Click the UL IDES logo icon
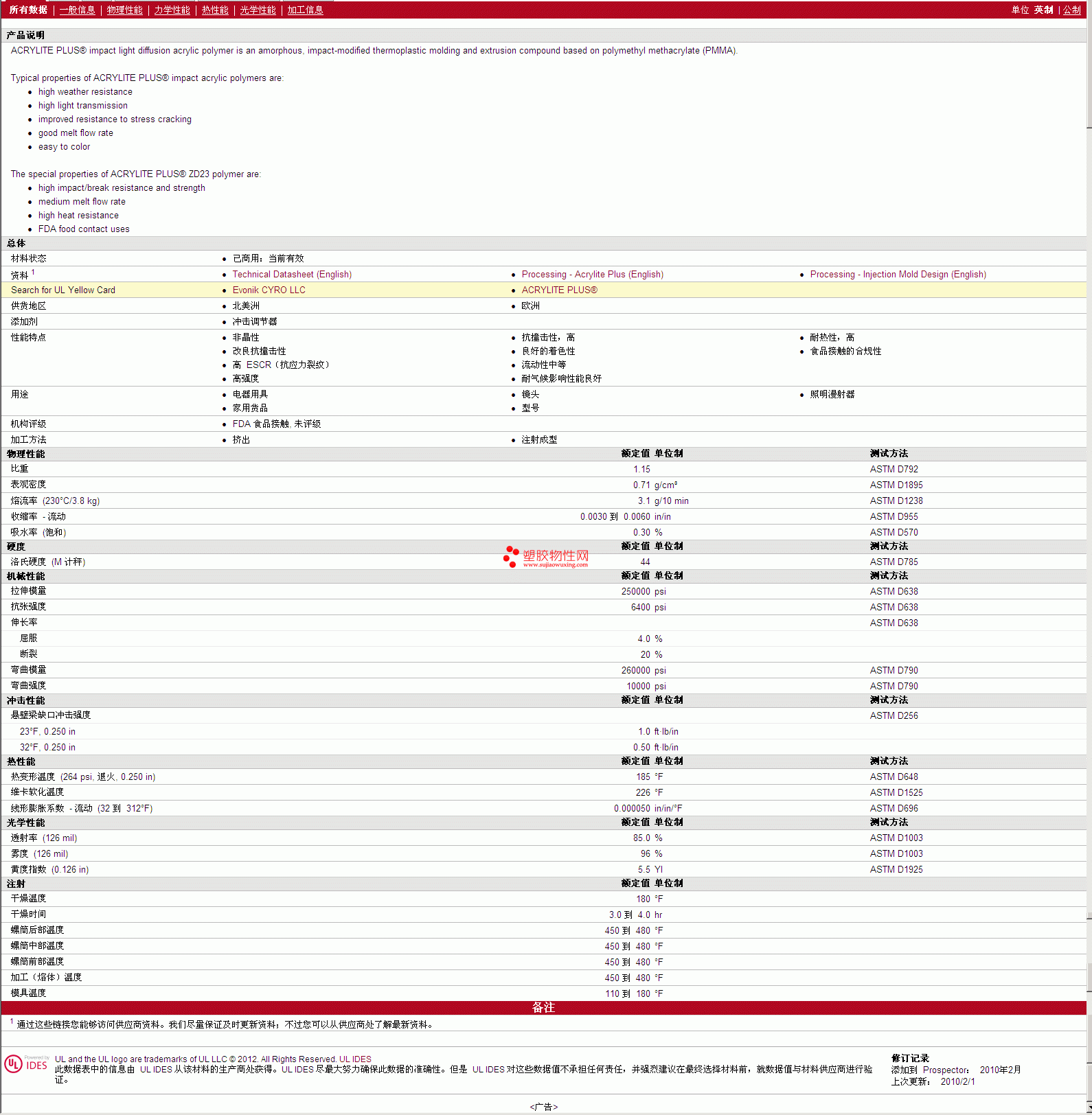The height and width of the screenshot is (1115, 1092). click(x=27, y=1064)
